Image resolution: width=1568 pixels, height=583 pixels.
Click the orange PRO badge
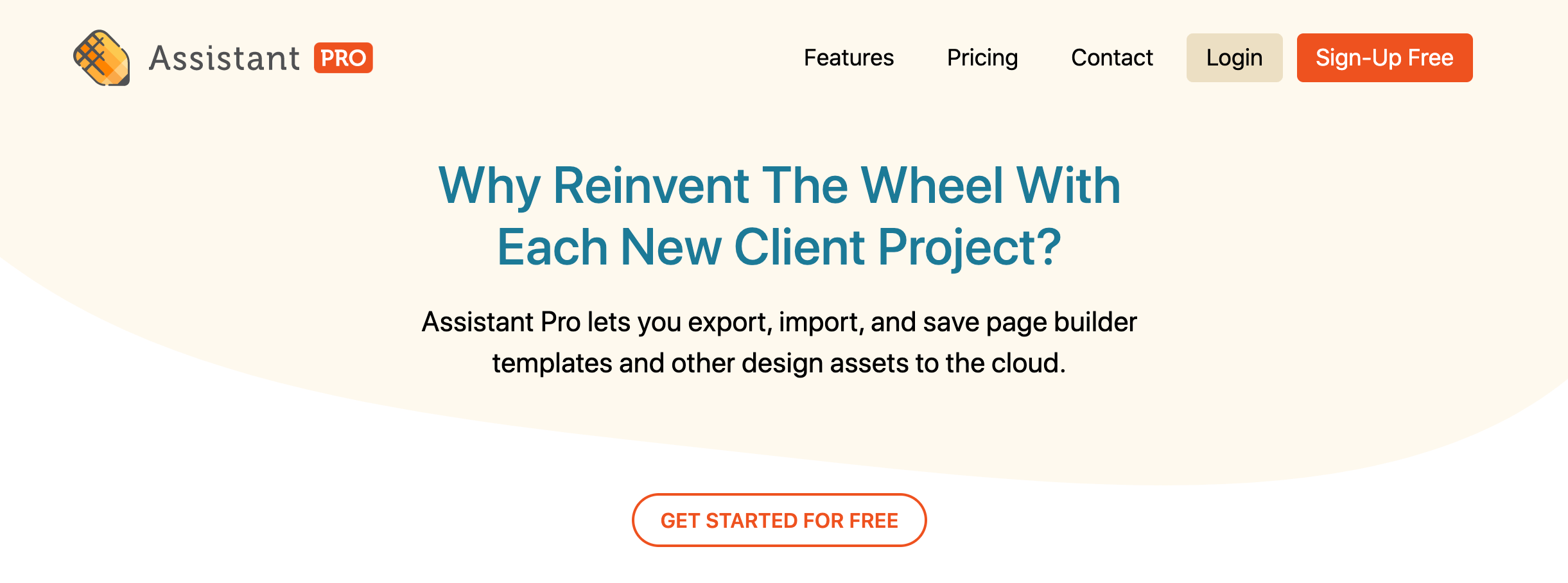[x=343, y=58]
